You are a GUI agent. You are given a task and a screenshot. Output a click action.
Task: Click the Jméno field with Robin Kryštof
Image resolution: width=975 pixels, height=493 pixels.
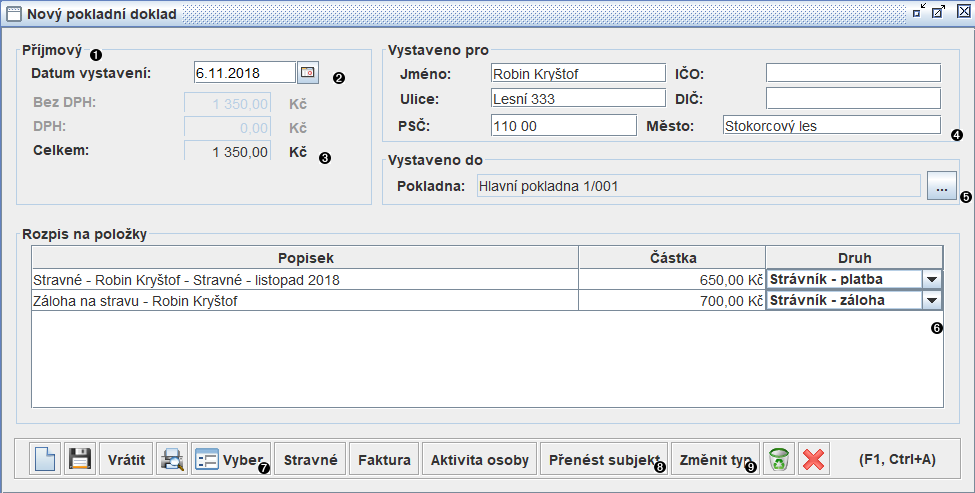(x=577, y=73)
